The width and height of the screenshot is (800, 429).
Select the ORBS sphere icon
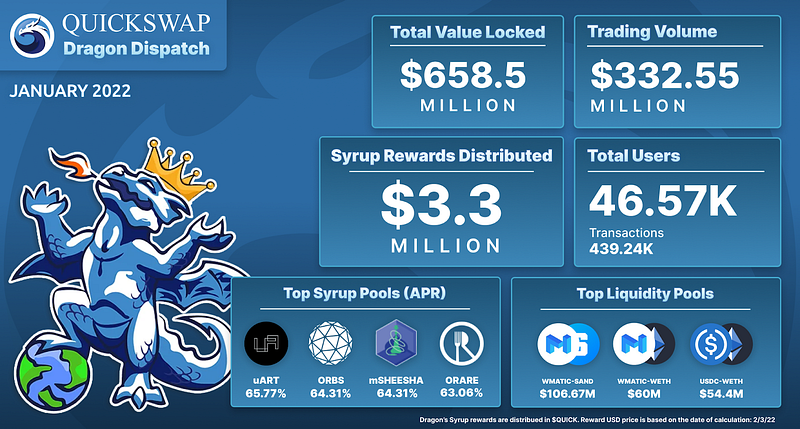pos(330,343)
